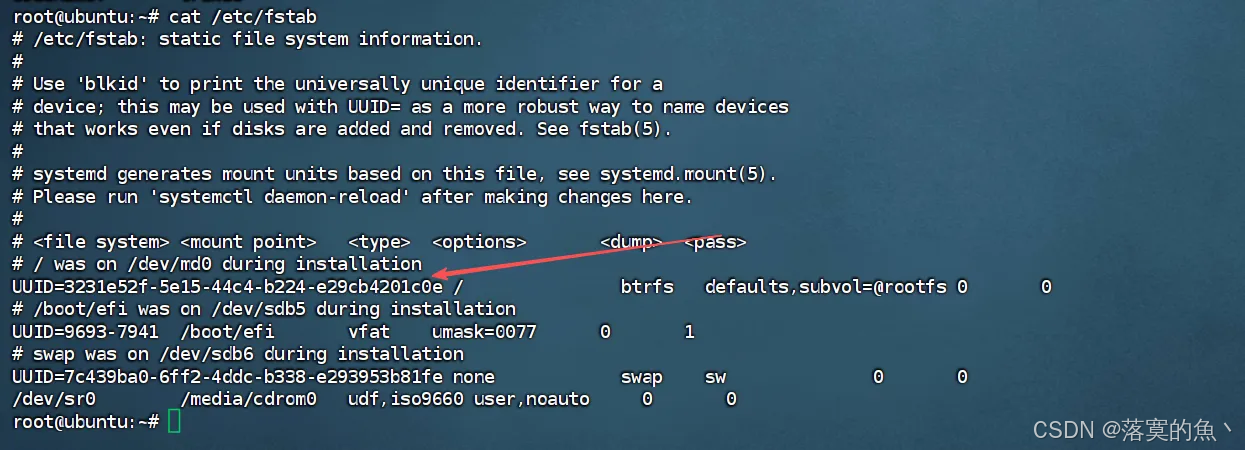
Task: Click the '/media/cdrom0' mount point
Action: coord(248,399)
